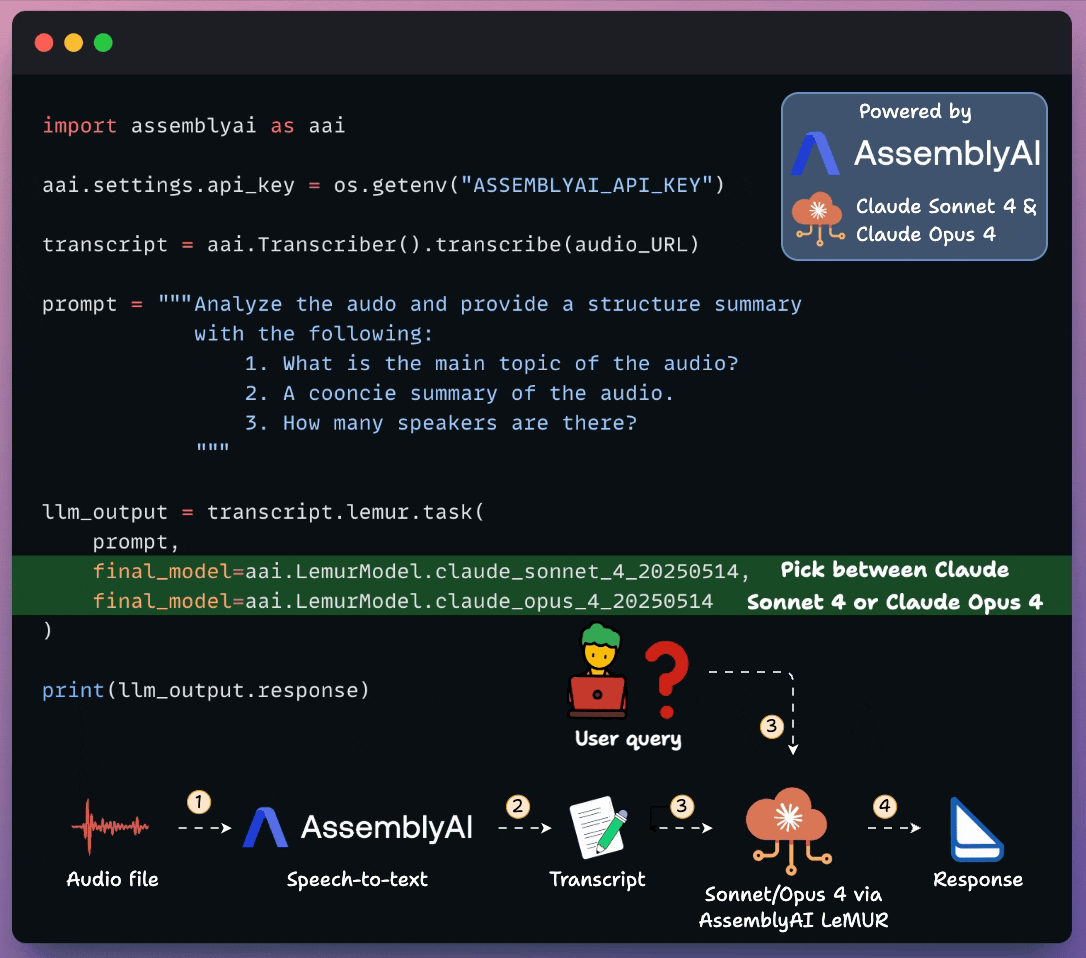Click the print(llm_output.response) code line
The width and height of the screenshot is (1086, 958).
[206, 690]
